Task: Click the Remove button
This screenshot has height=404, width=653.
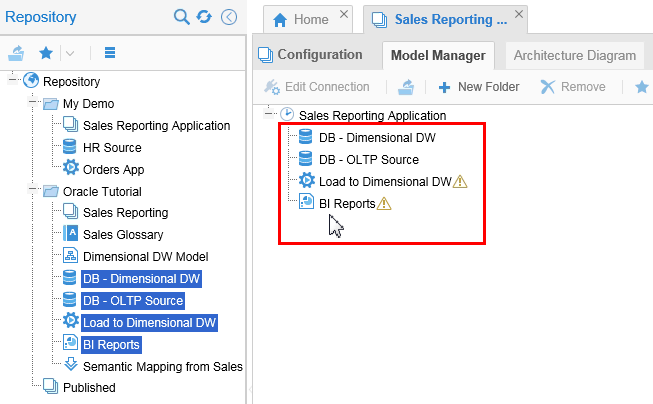Action: point(573,87)
